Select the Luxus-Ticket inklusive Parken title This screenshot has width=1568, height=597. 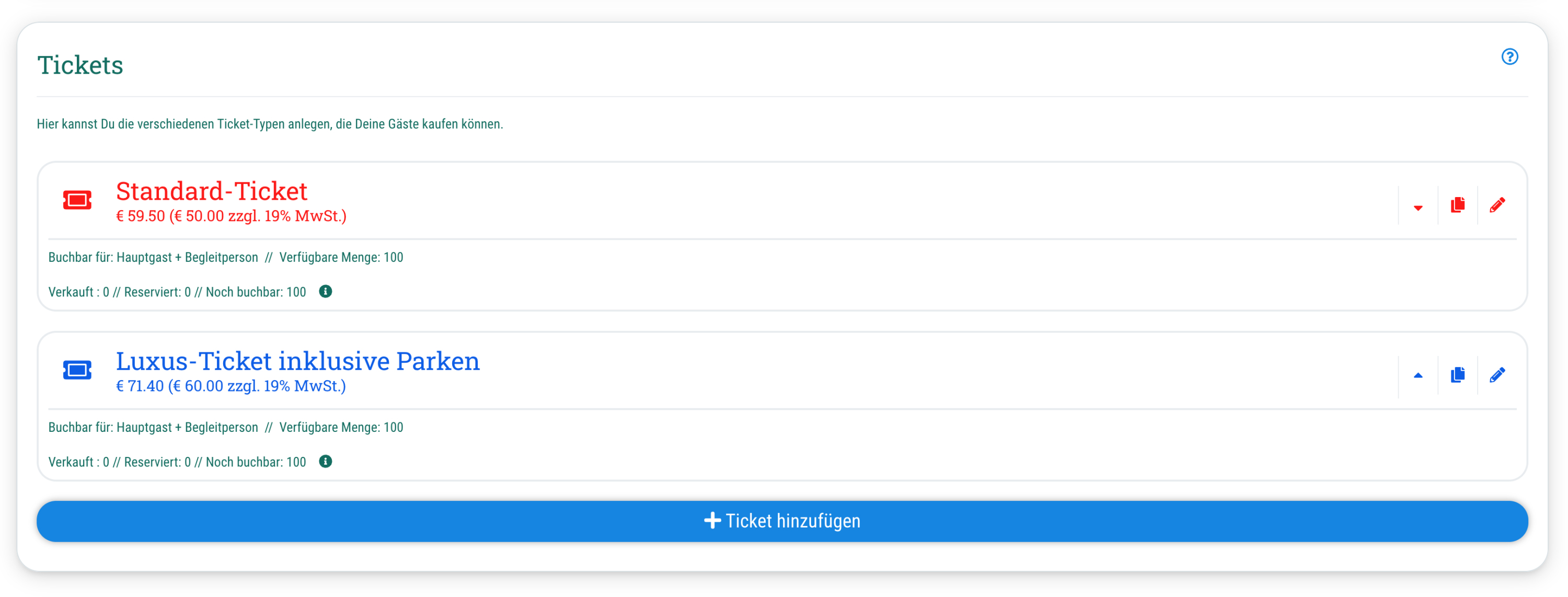pyautogui.click(x=297, y=361)
